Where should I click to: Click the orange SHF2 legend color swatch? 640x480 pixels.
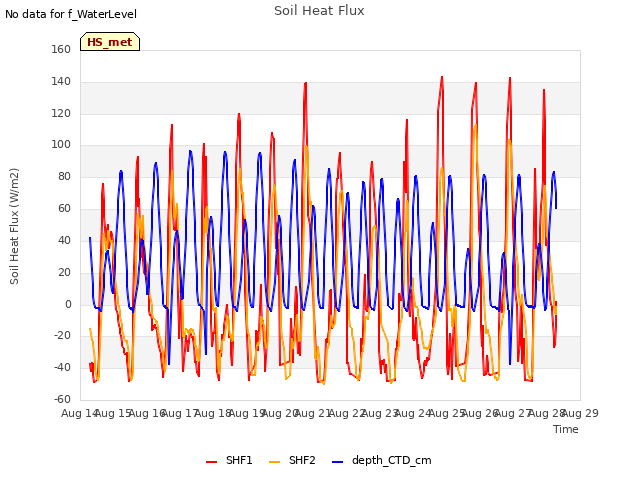275,462
